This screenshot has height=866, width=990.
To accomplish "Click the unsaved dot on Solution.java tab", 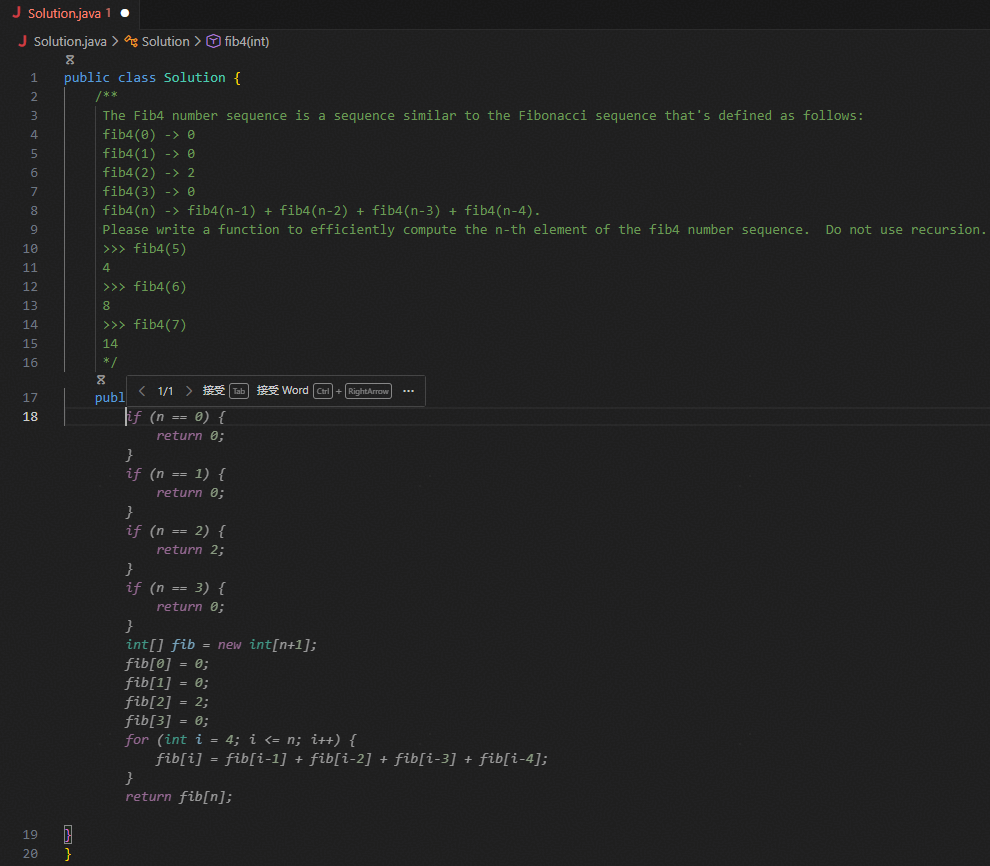I will pos(125,14).
